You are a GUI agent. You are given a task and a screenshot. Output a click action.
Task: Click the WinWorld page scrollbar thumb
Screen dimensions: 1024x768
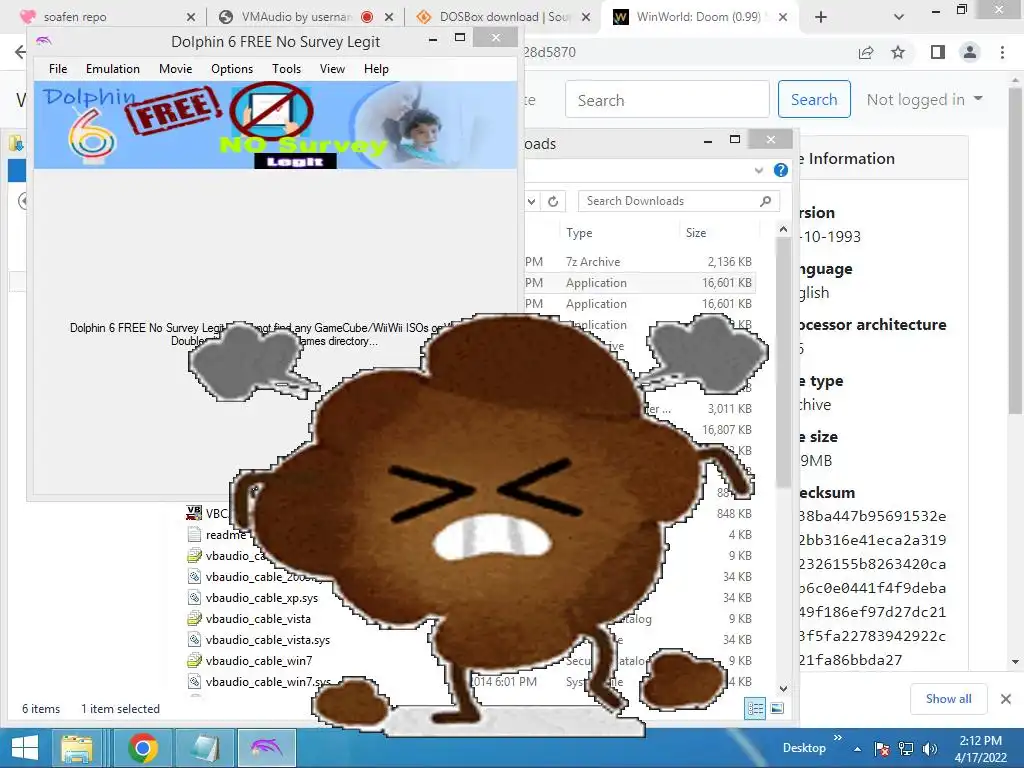point(1014,251)
